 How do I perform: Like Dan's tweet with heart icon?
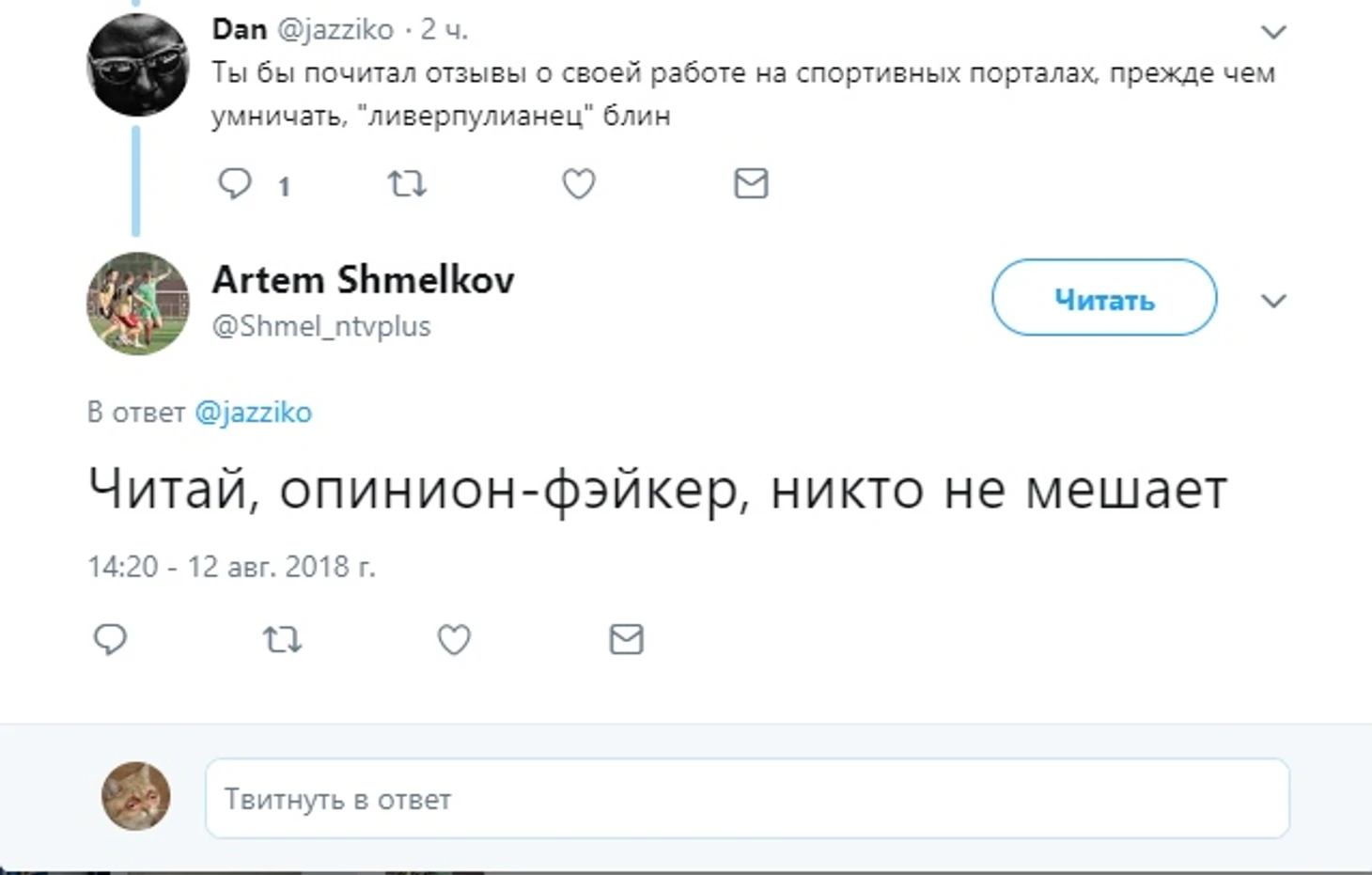[x=579, y=183]
